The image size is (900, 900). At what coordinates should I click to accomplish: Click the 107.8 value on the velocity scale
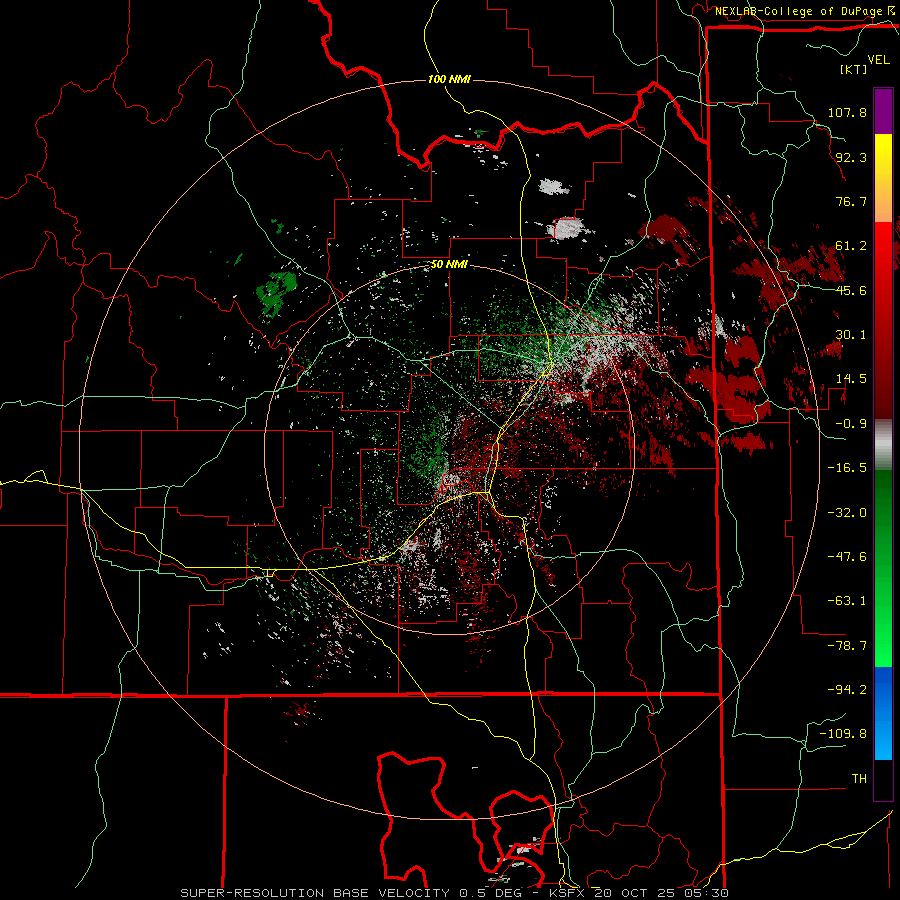click(x=847, y=112)
